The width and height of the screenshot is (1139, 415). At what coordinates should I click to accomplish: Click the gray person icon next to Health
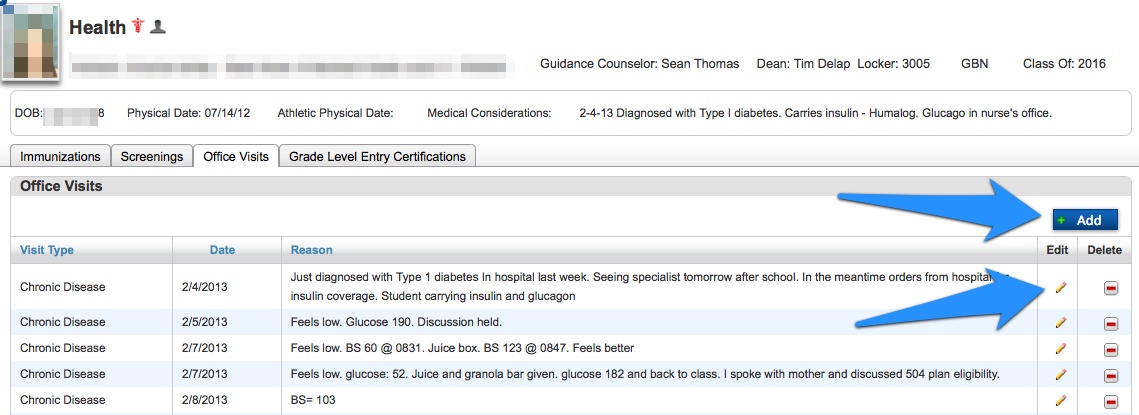157,28
